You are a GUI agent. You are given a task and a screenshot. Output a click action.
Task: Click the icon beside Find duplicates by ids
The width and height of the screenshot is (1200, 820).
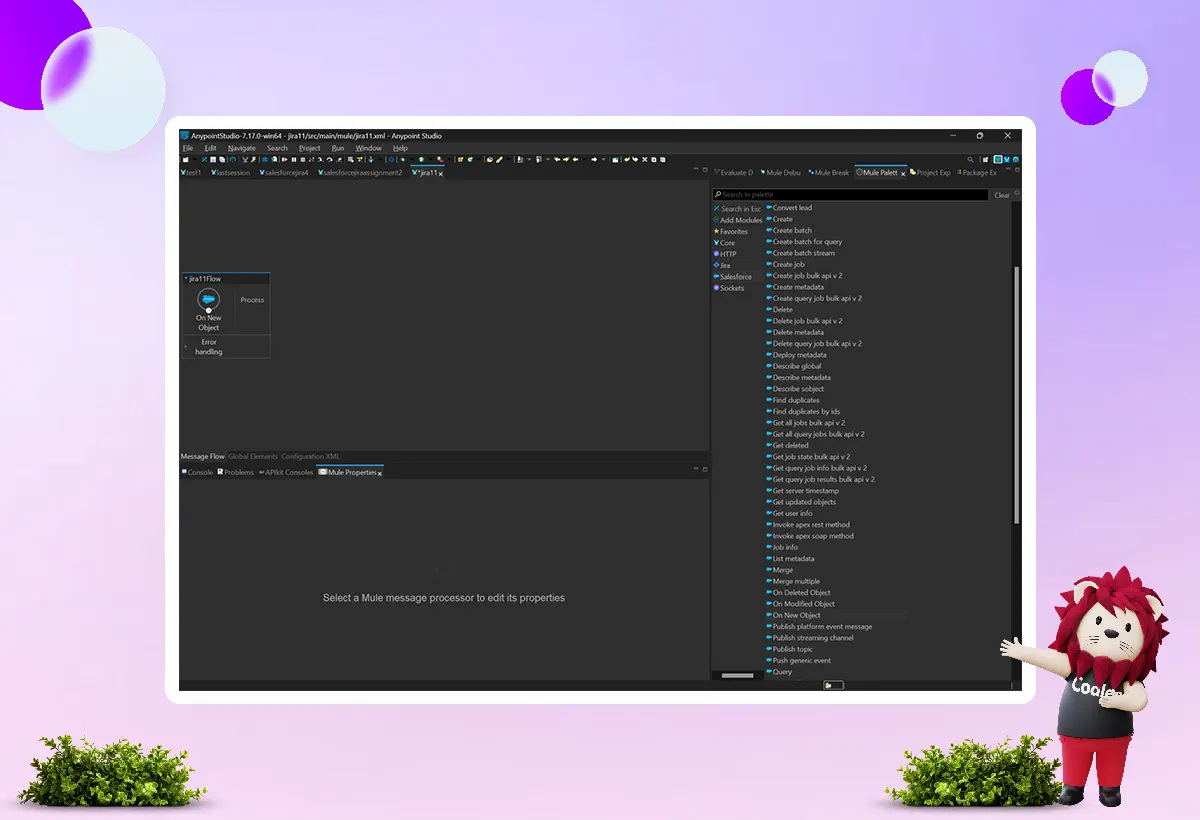coord(769,412)
